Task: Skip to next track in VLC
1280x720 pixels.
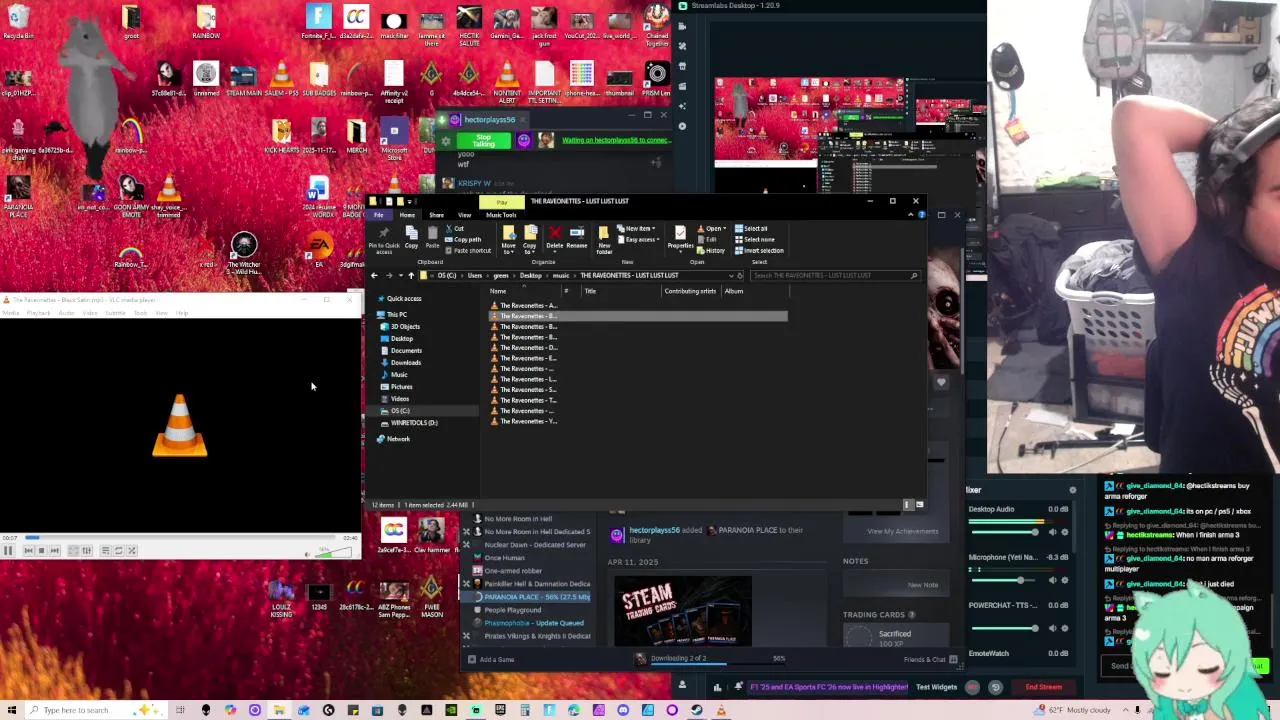Action: (x=54, y=550)
